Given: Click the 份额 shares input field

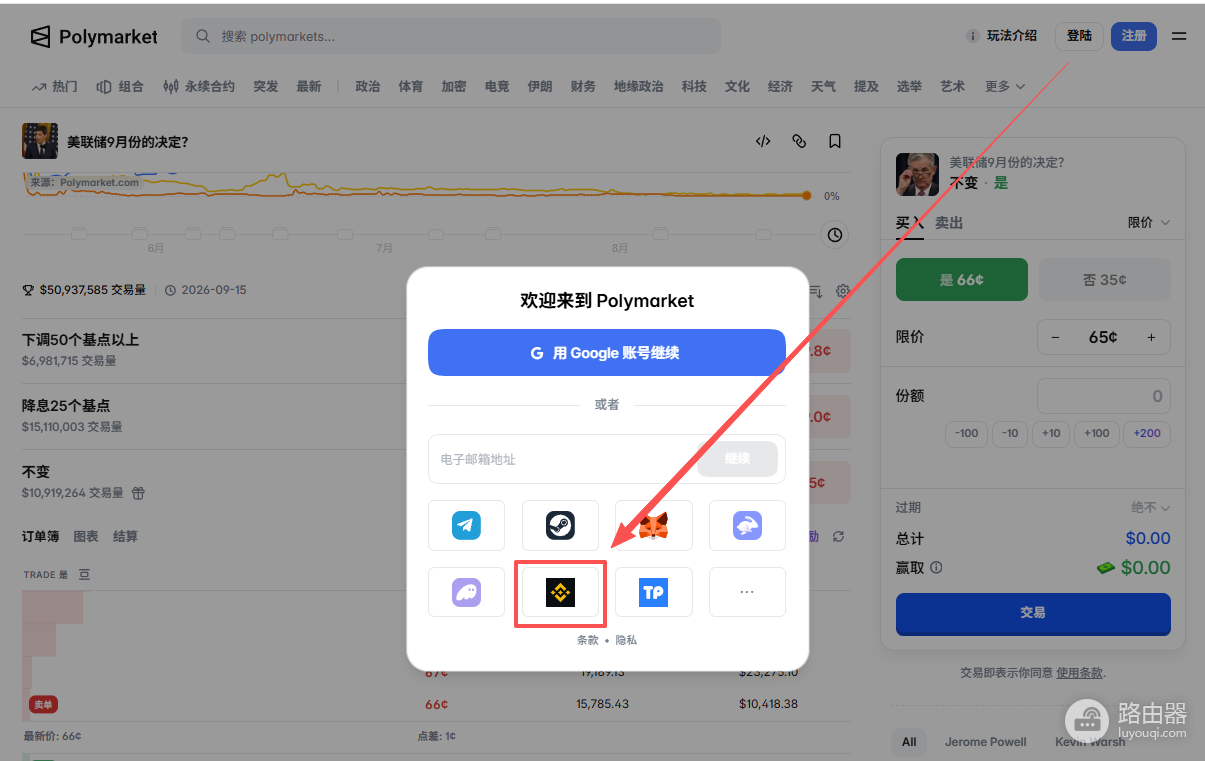Looking at the screenshot, I should coord(1104,396).
